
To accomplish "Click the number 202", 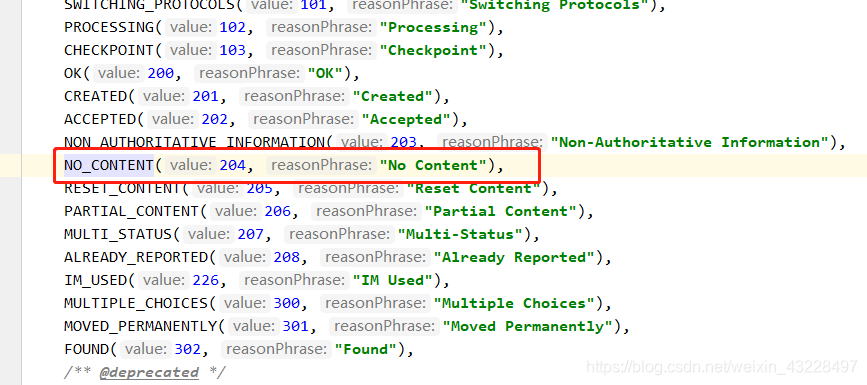I will (215, 119).
